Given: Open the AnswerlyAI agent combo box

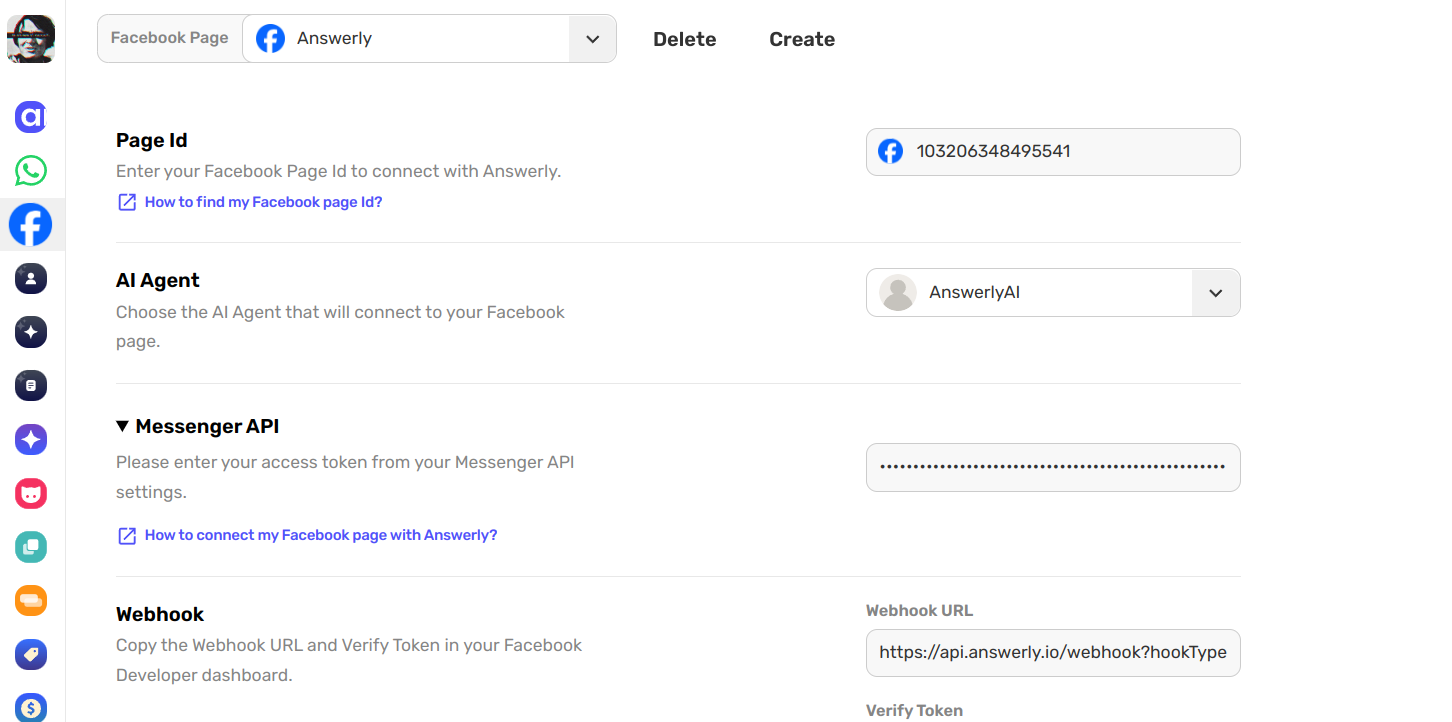Looking at the screenshot, I should pos(1053,293).
